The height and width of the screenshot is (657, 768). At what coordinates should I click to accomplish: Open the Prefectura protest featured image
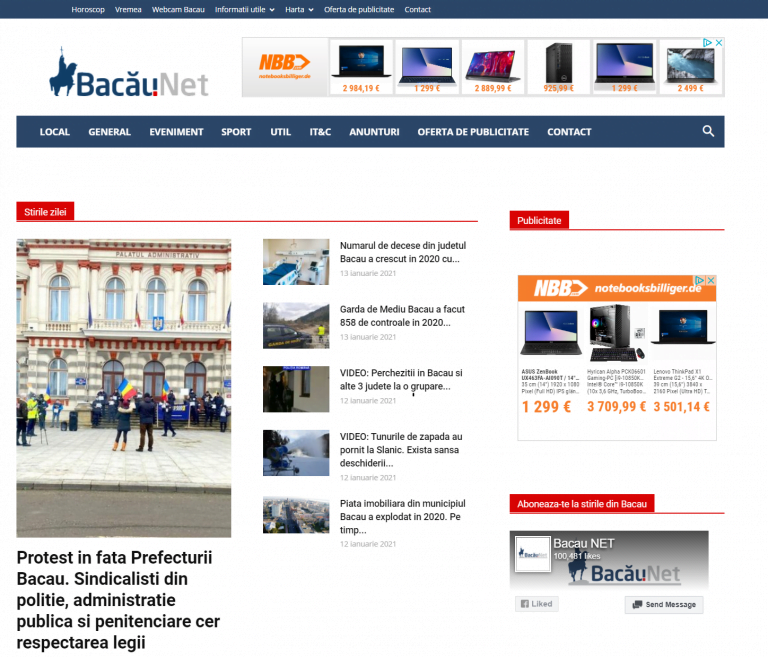point(123,388)
